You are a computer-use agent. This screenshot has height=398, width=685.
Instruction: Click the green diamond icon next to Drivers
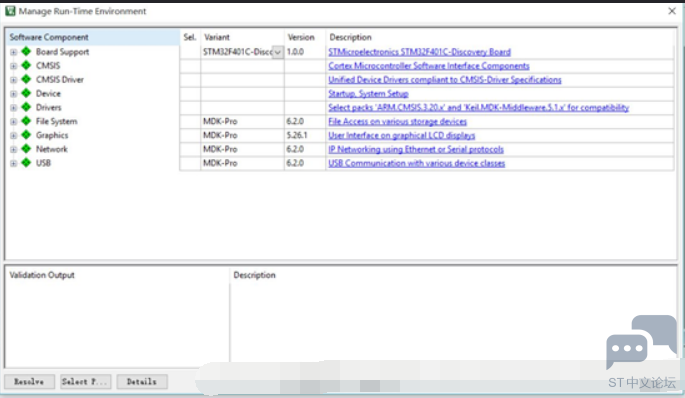point(26,107)
